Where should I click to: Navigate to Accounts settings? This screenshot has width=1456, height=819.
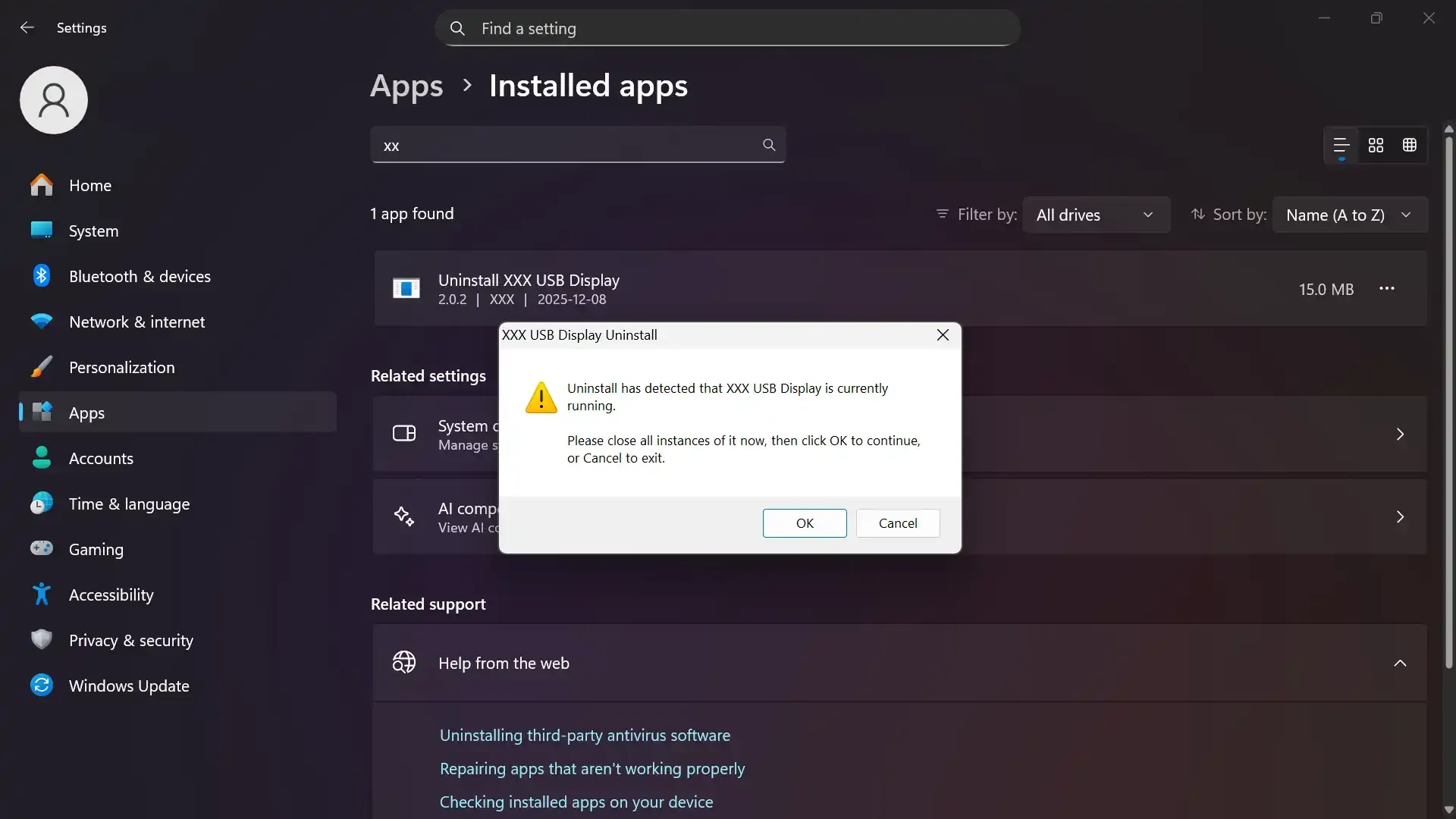click(x=102, y=459)
